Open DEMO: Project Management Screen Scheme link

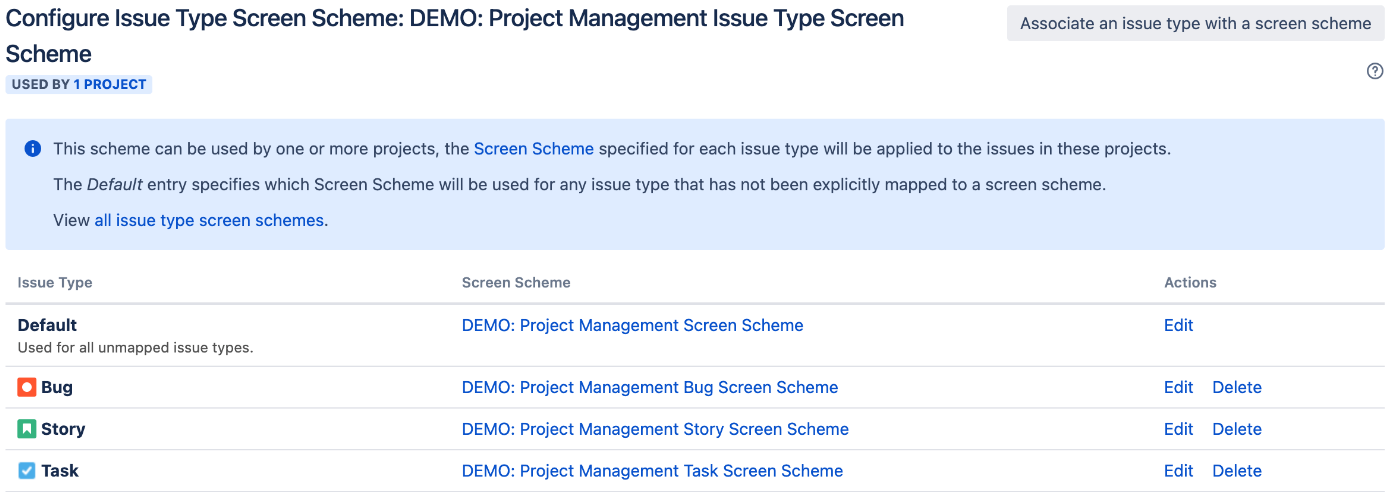point(633,325)
